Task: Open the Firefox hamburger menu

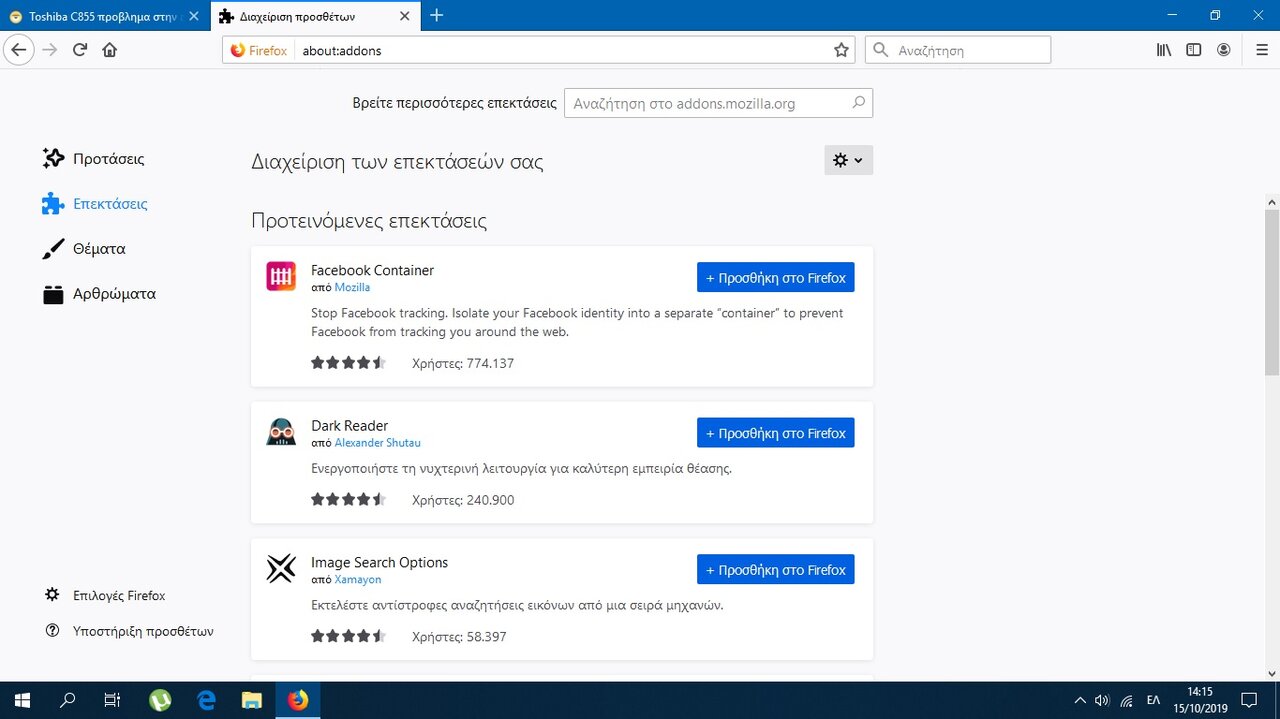Action: pos(1262,50)
